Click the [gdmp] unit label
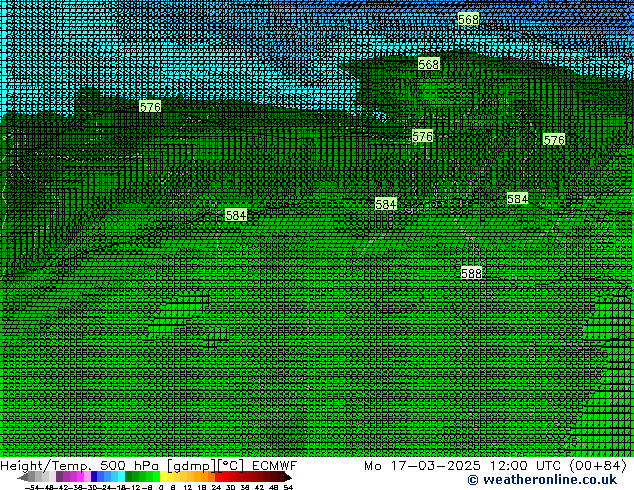 (x=192, y=466)
